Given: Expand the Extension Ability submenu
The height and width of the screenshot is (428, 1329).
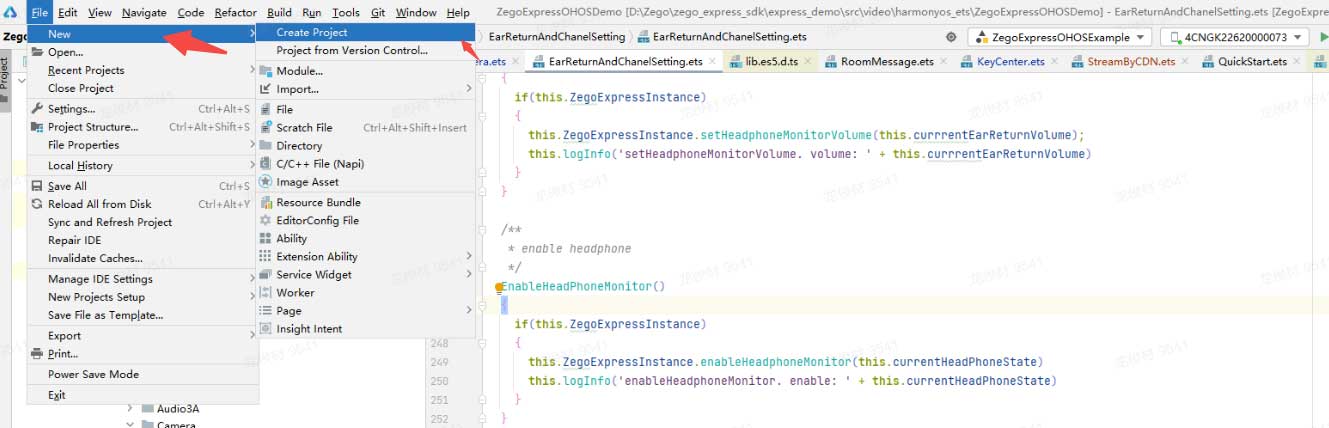Looking at the screenshot, I should pyautogui.click(x=316, y=257).
